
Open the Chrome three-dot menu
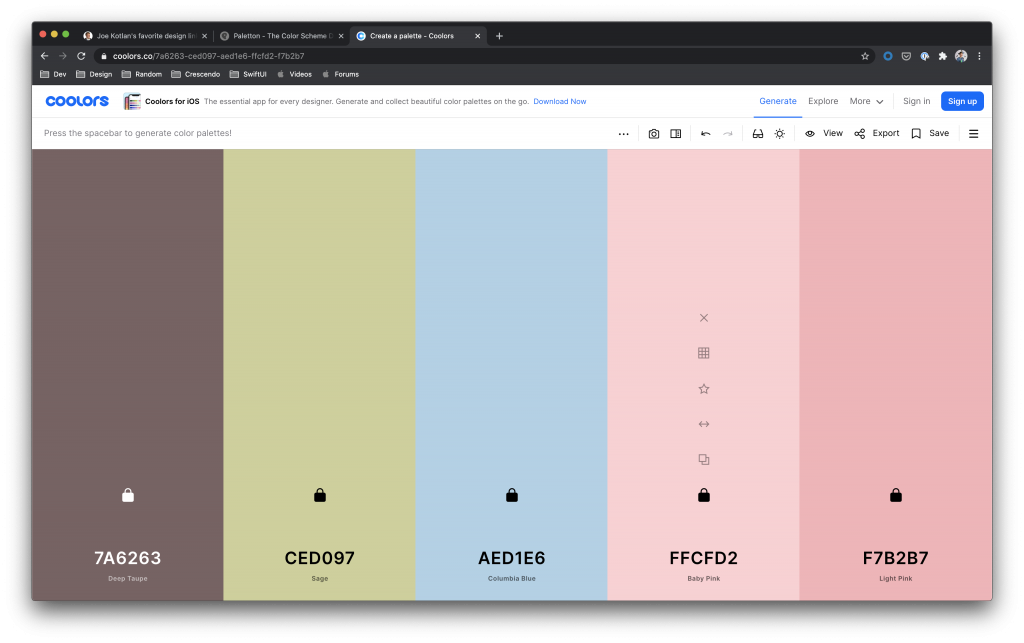point(979,56)
